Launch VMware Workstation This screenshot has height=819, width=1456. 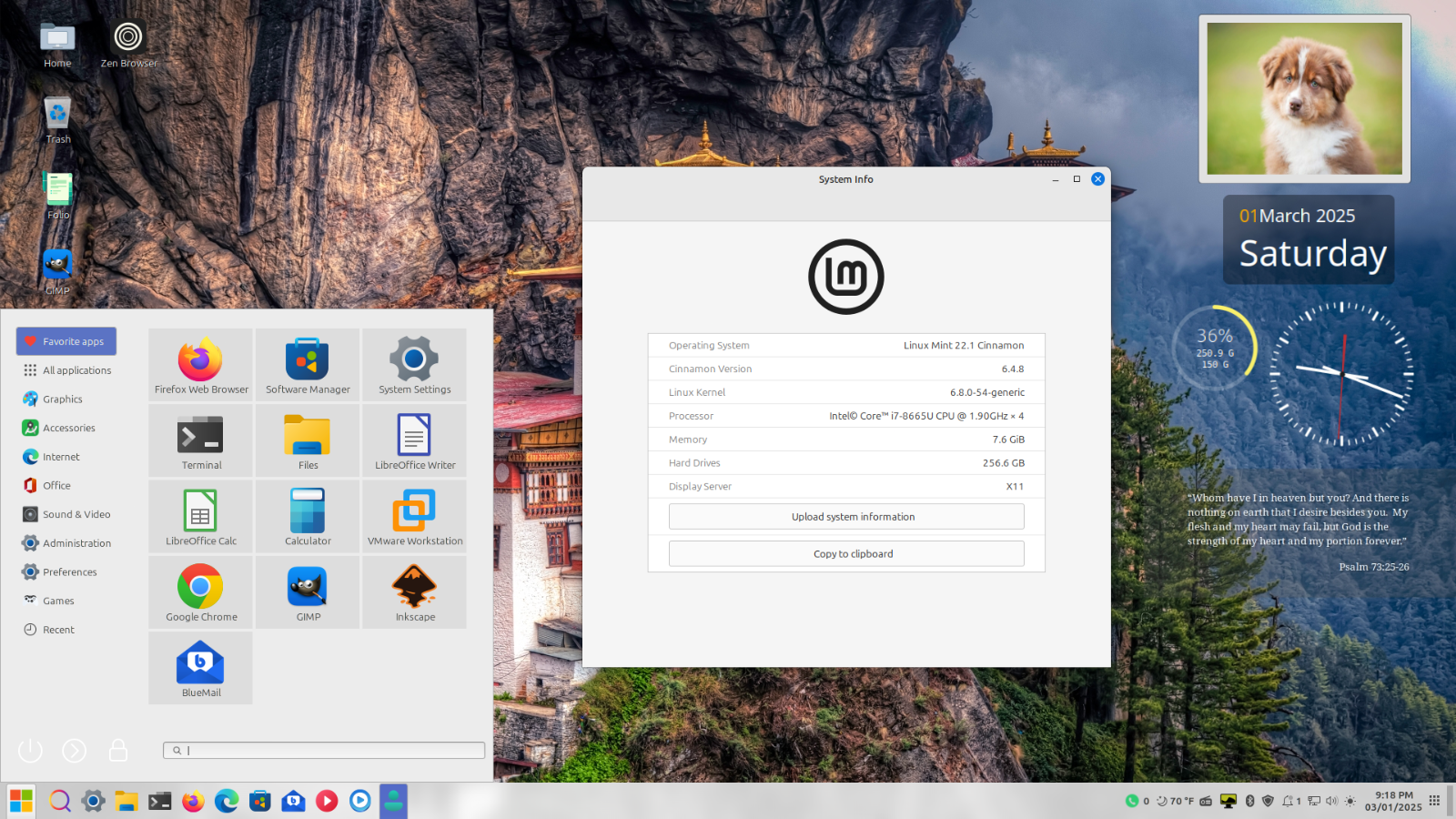[x=415, y=516]
